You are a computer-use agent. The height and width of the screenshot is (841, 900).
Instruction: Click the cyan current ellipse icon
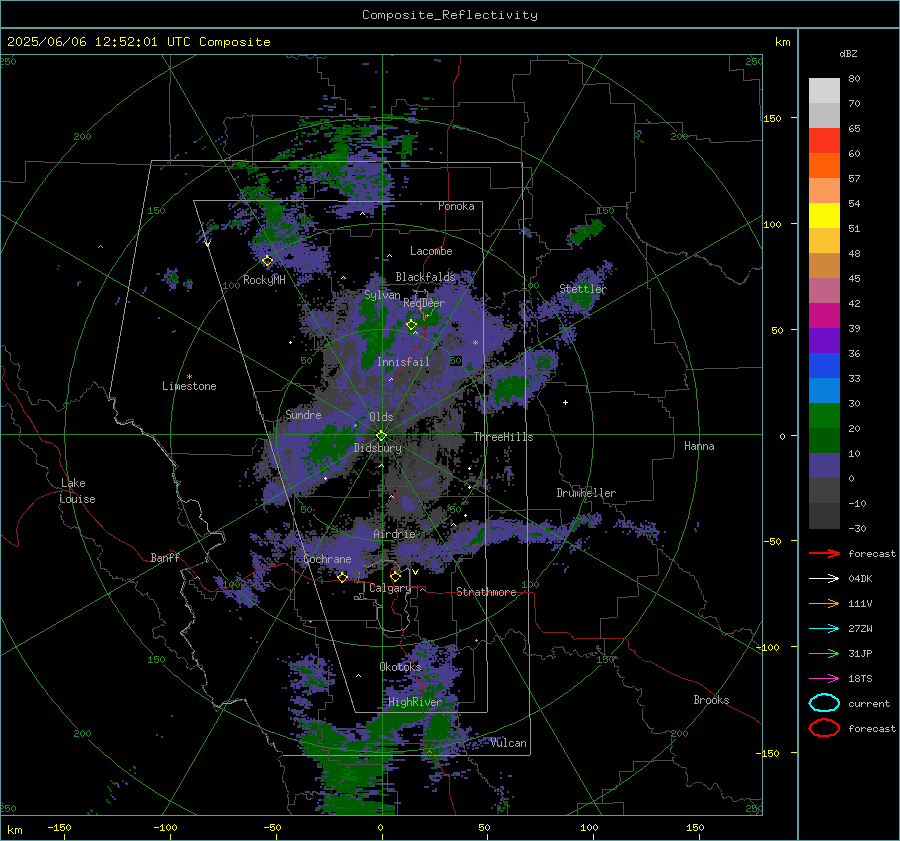[x=824, y=703]
